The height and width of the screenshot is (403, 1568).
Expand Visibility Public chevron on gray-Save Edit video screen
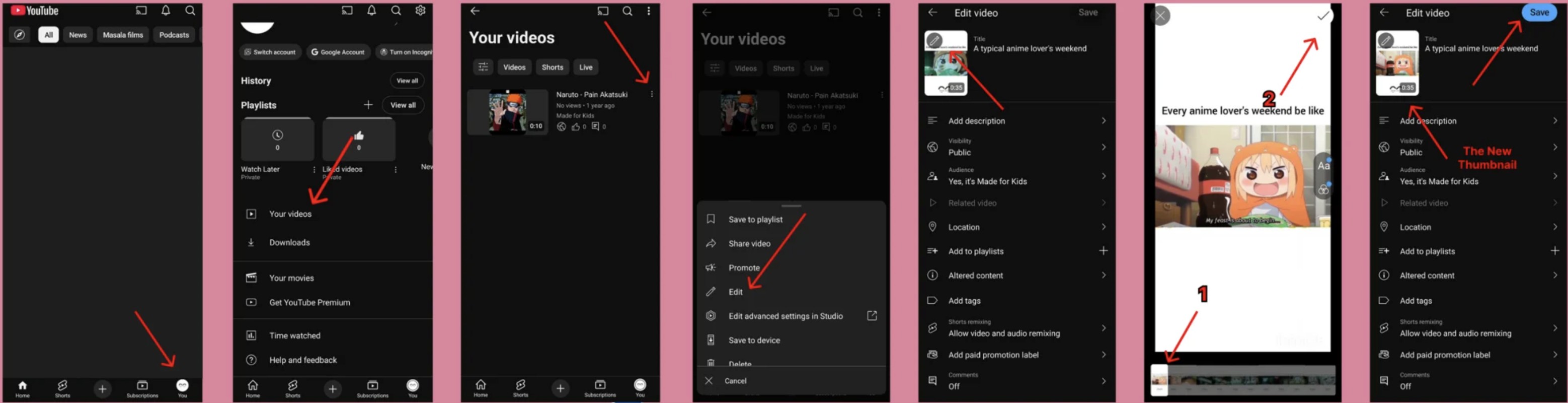pyautogui.click(x=1104, y=147)
